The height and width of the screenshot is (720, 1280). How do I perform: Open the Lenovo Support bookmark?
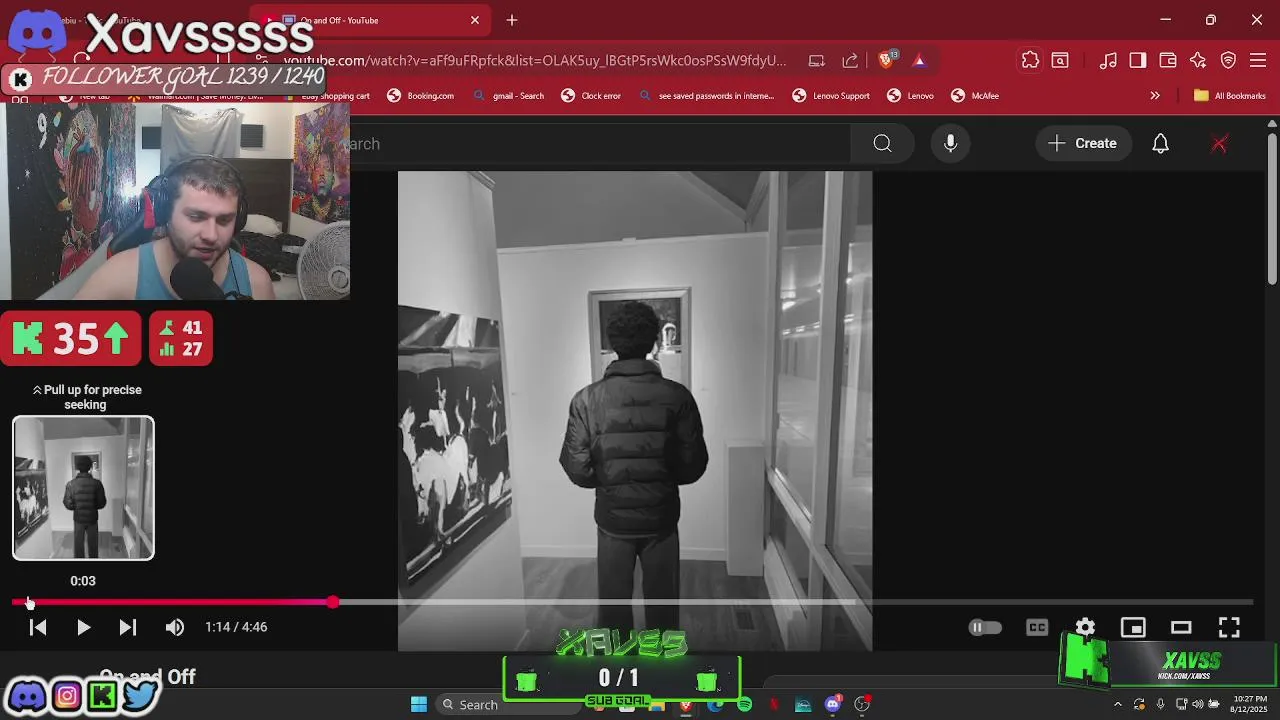[831, 96]
